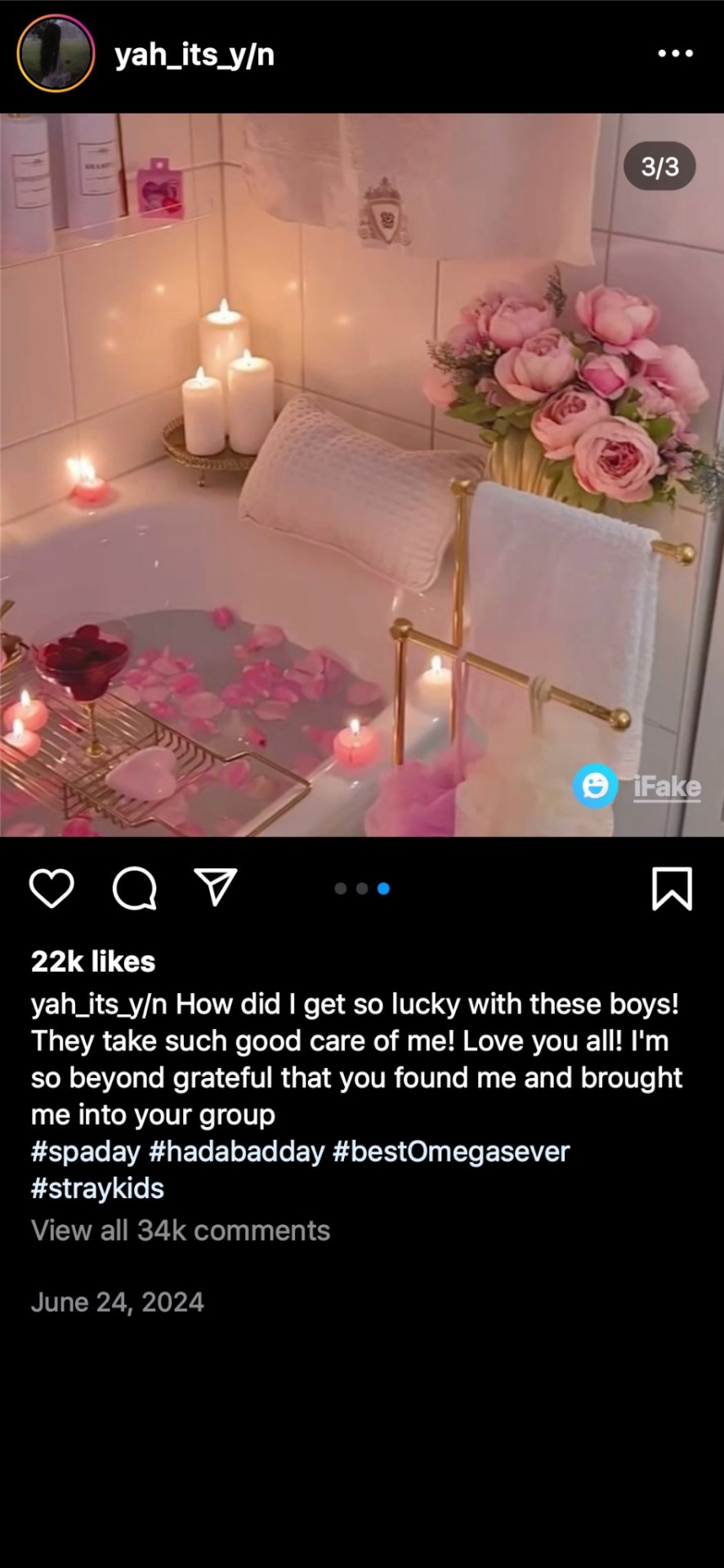
Task: Click the 3/3 image counter badge
Action: tap(659, 167)
